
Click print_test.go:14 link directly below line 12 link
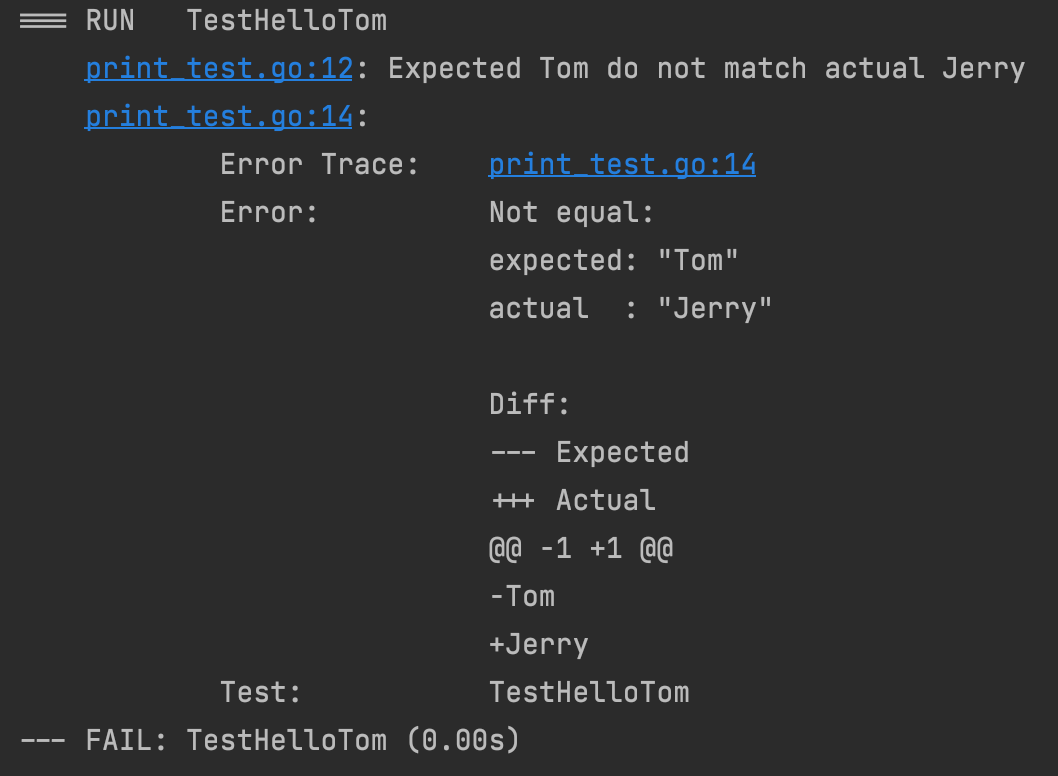point(218,116)
